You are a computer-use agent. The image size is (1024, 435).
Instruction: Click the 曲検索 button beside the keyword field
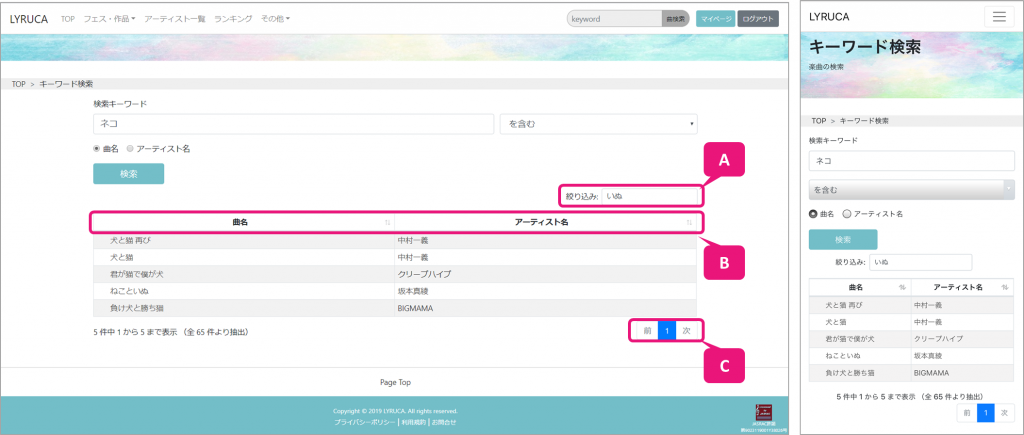676,19
